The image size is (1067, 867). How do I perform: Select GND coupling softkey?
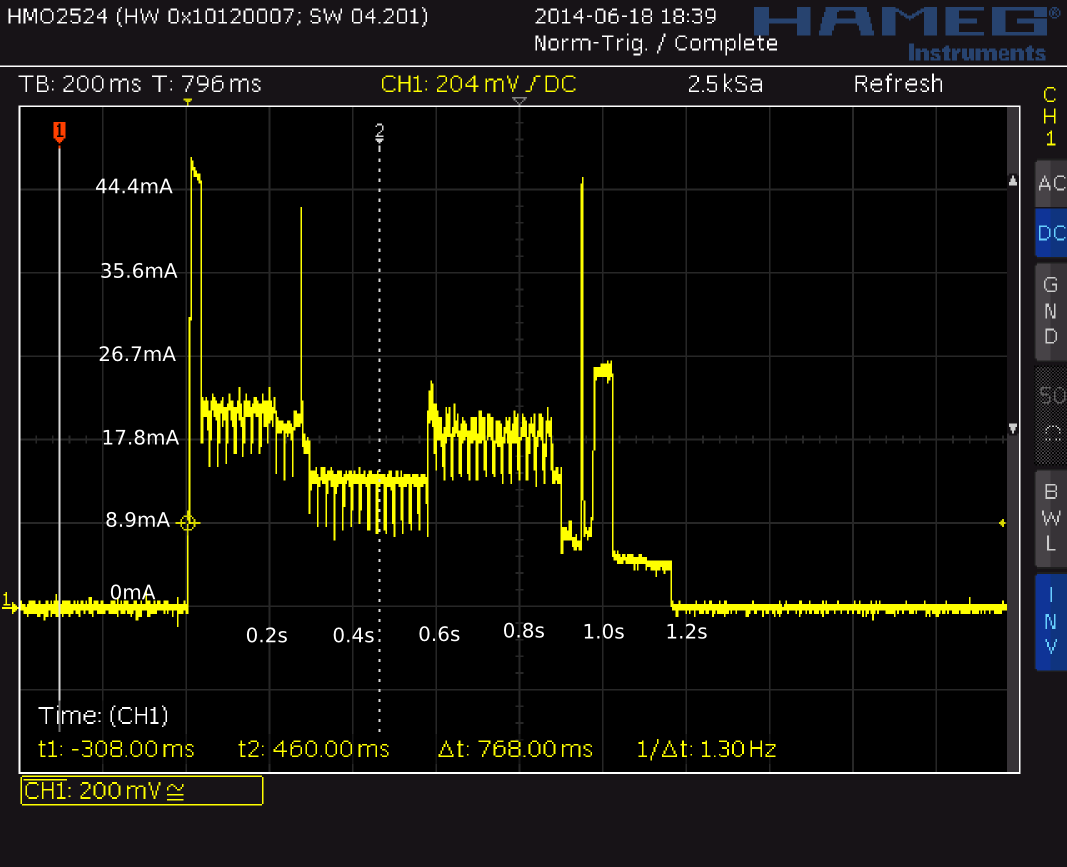click(x=1051, y=311)
